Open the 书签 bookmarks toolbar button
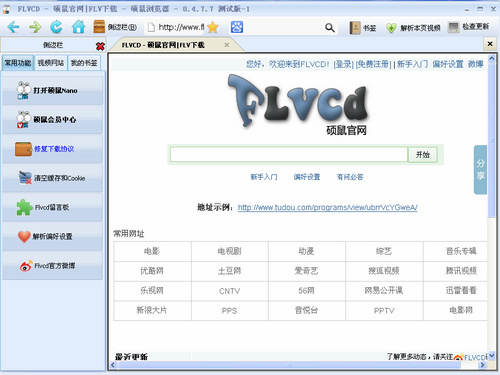 363,28
